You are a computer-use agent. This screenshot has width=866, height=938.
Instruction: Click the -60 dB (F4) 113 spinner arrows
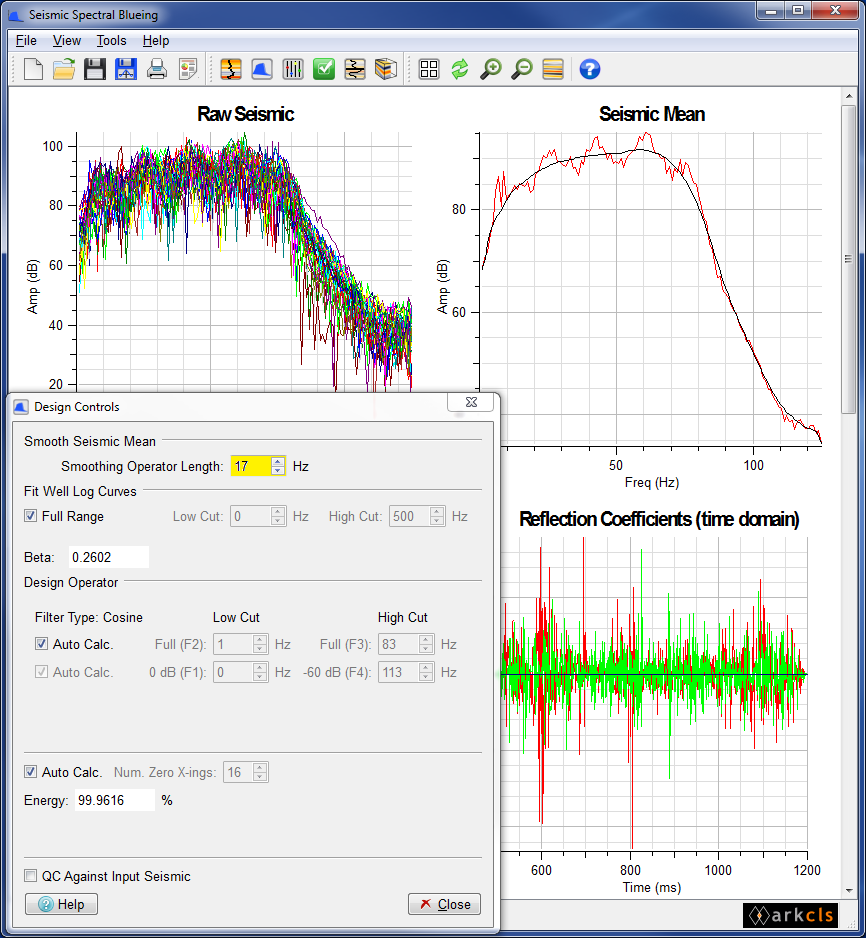tap(426, 672)
